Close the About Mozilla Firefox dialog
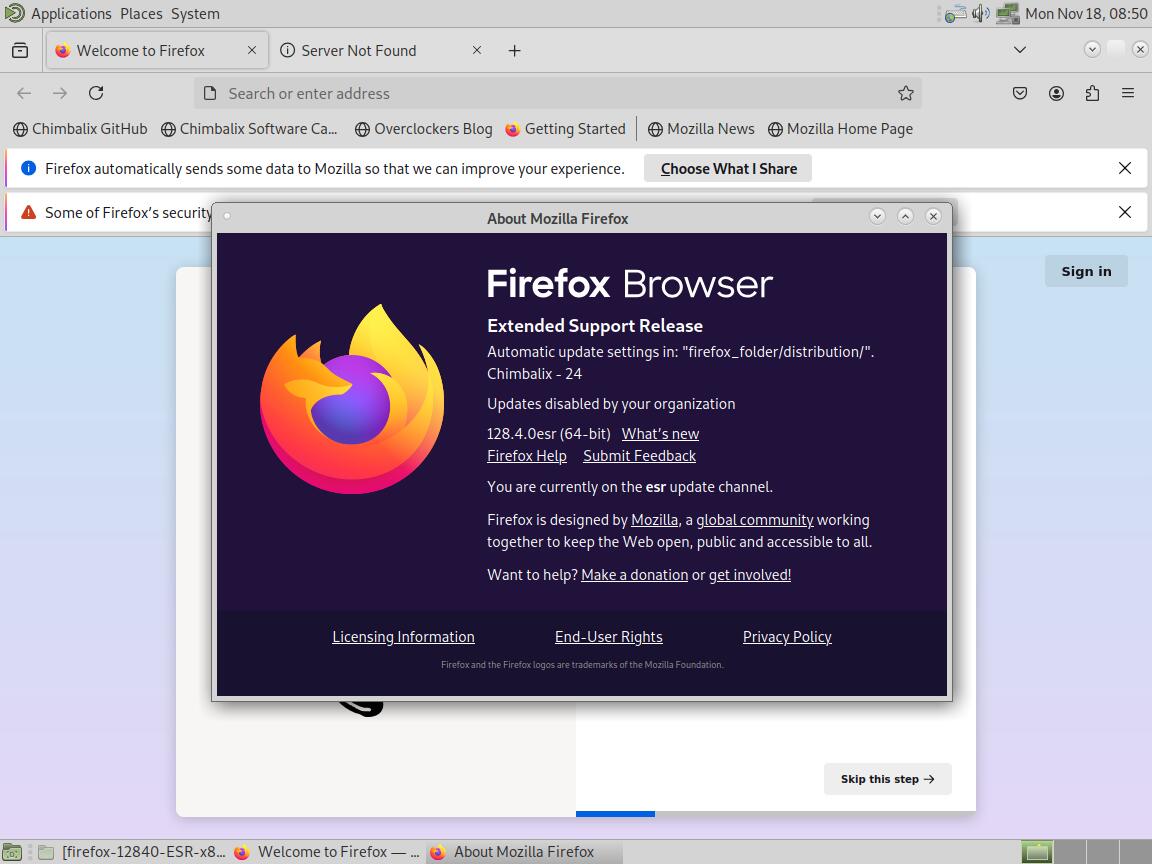This screenshot has width=1152, height=864. 933,216
